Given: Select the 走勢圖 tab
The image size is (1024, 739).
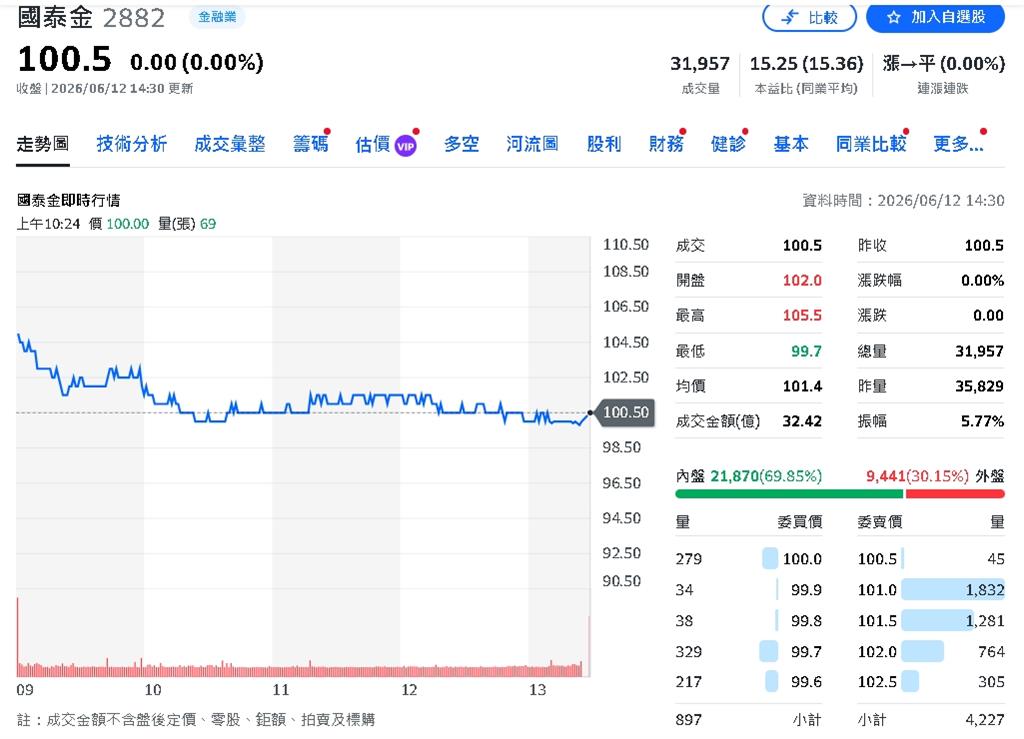Looking at the screenshot, I should [42, 144].
